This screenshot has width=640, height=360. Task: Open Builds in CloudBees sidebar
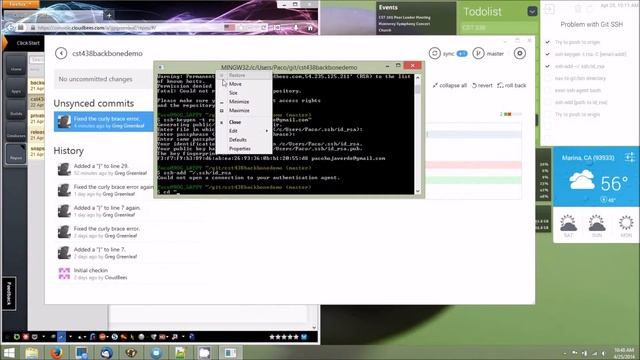point(16,110)
